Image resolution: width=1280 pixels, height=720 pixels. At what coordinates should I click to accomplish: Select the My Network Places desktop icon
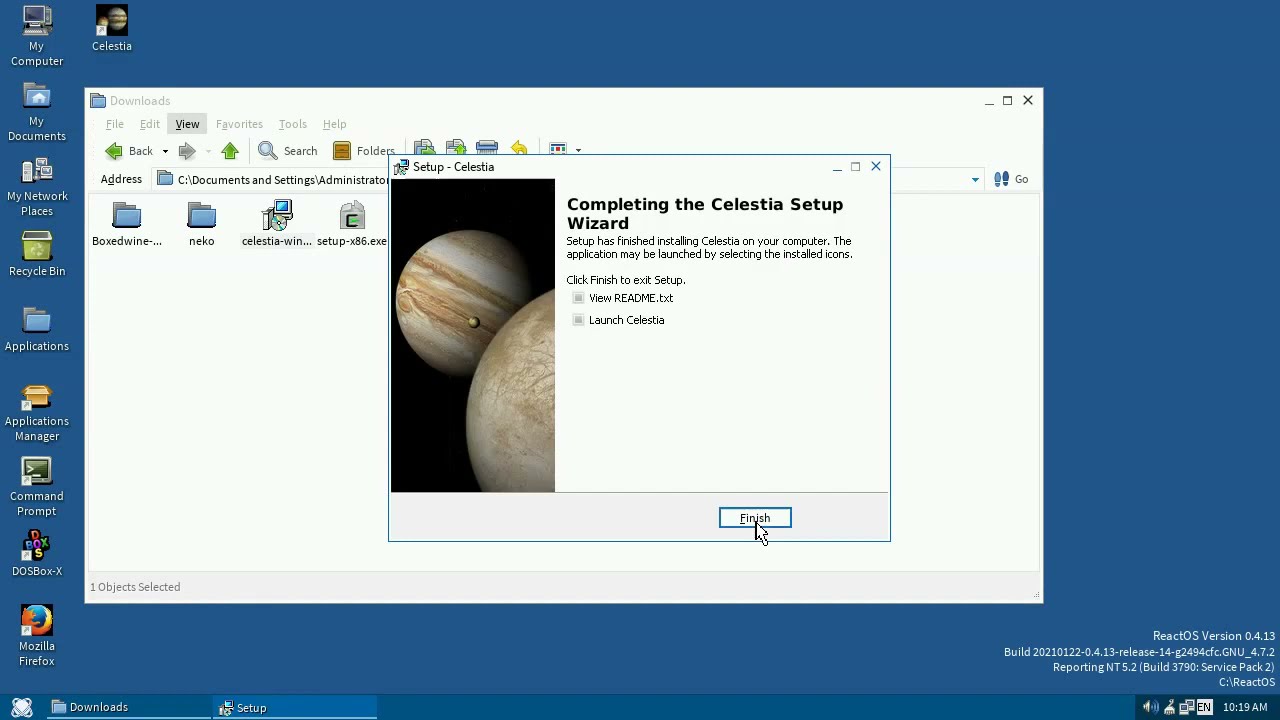tap(37, 186)
